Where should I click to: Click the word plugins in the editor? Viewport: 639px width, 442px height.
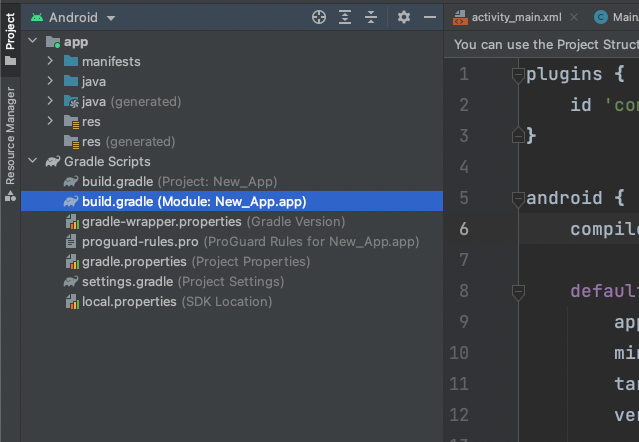pyautogui.click(x=564, y=75)
